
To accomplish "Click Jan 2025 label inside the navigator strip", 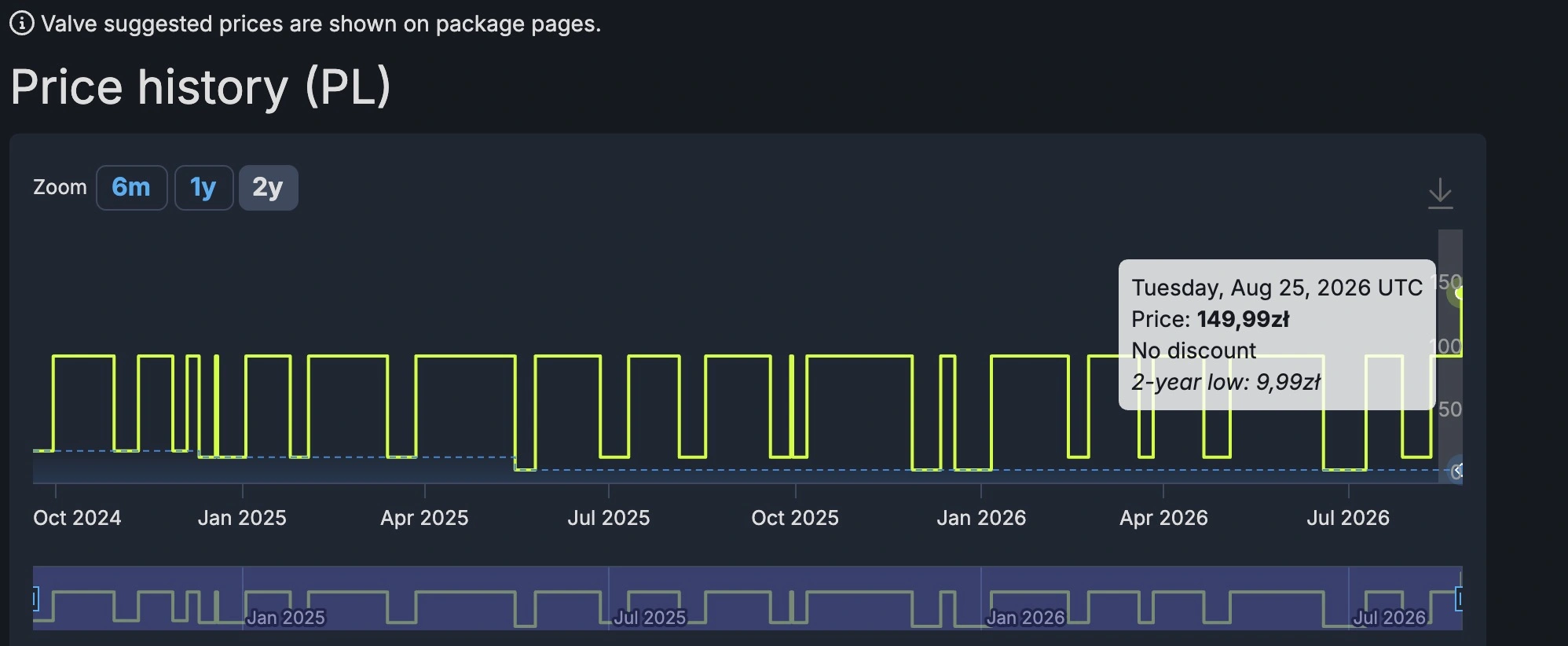I will point(286,618).
